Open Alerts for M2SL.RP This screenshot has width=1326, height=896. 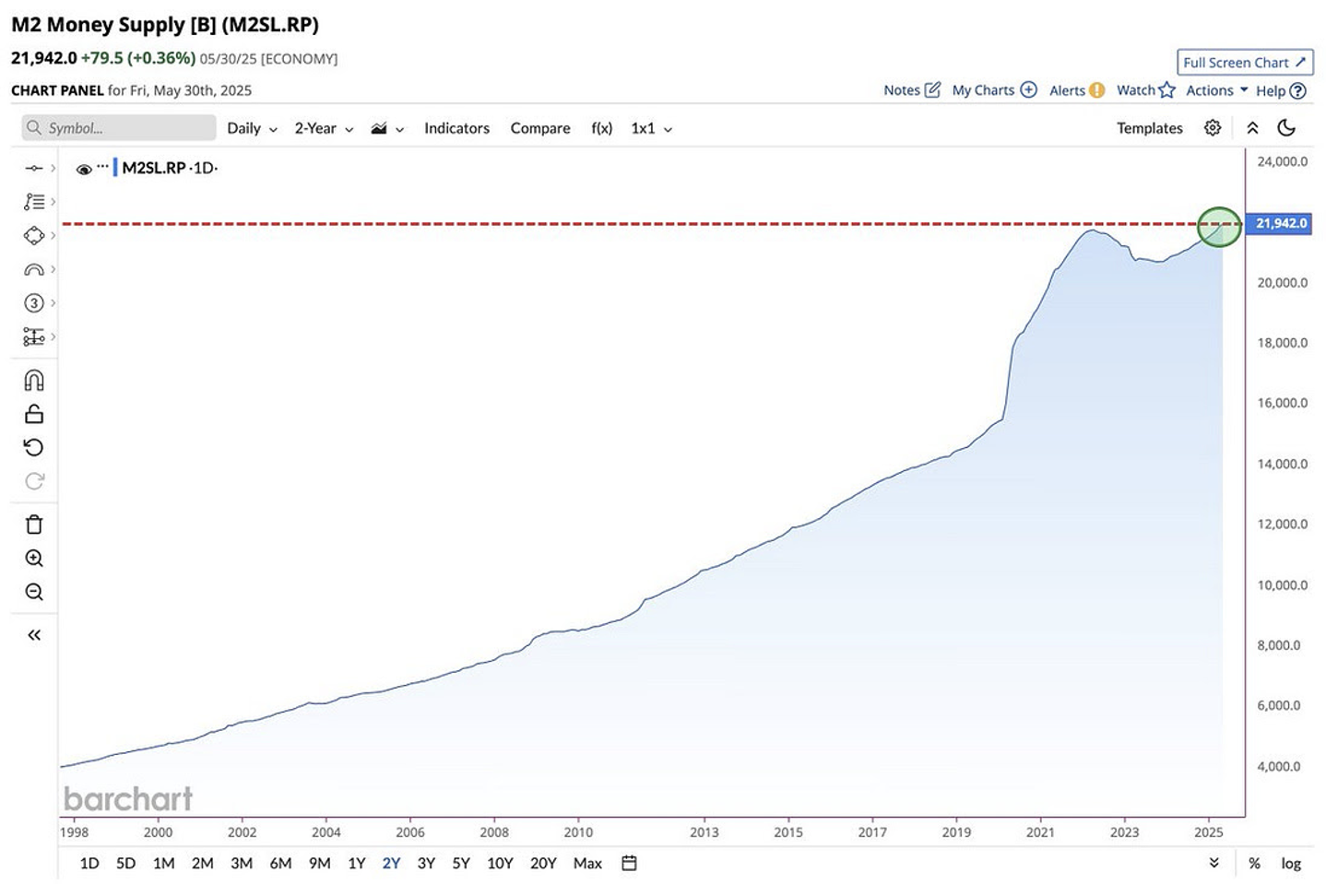coord(1076,90)
